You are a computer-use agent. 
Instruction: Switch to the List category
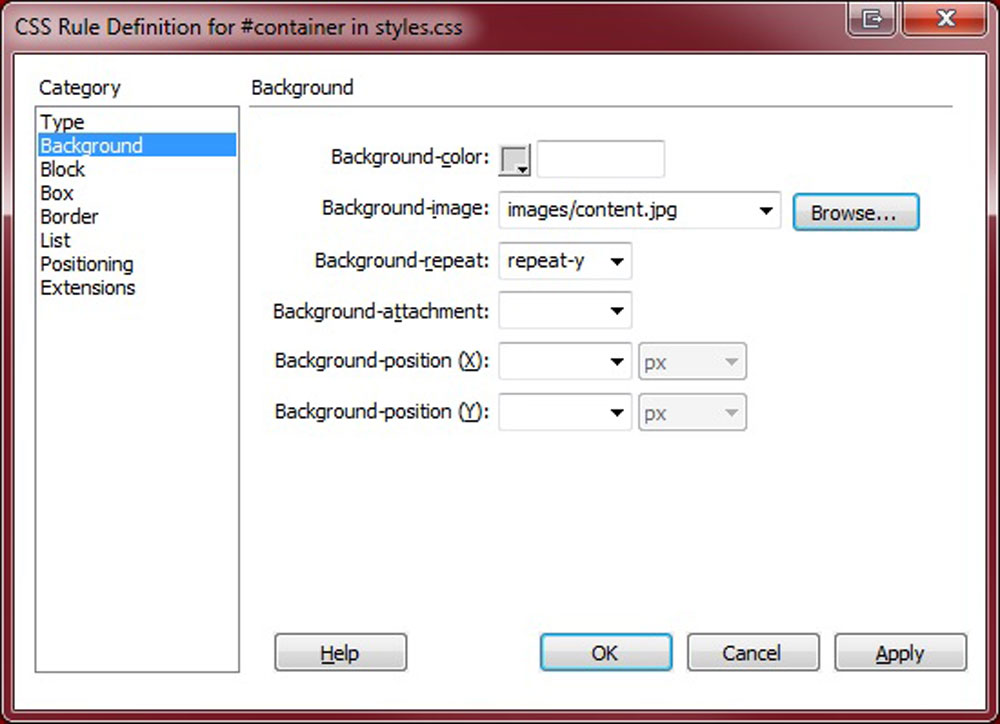[x=55, y=241]
